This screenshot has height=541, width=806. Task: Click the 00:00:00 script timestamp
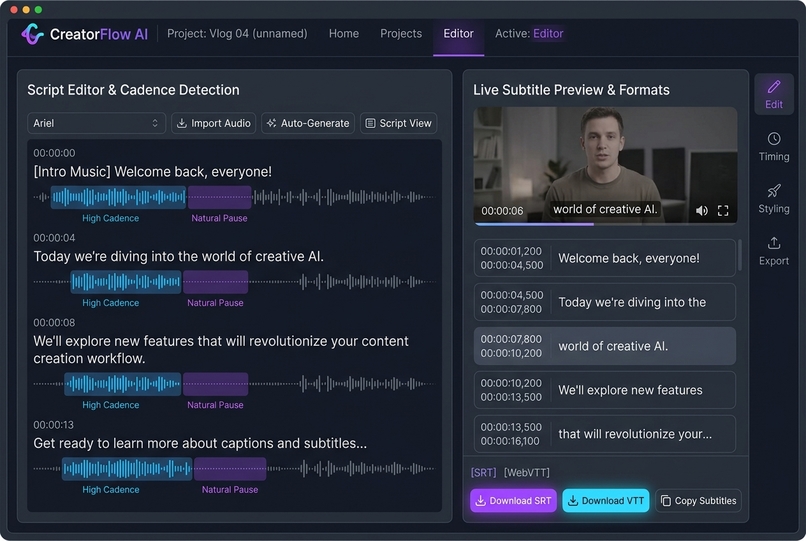click(54, 153)
